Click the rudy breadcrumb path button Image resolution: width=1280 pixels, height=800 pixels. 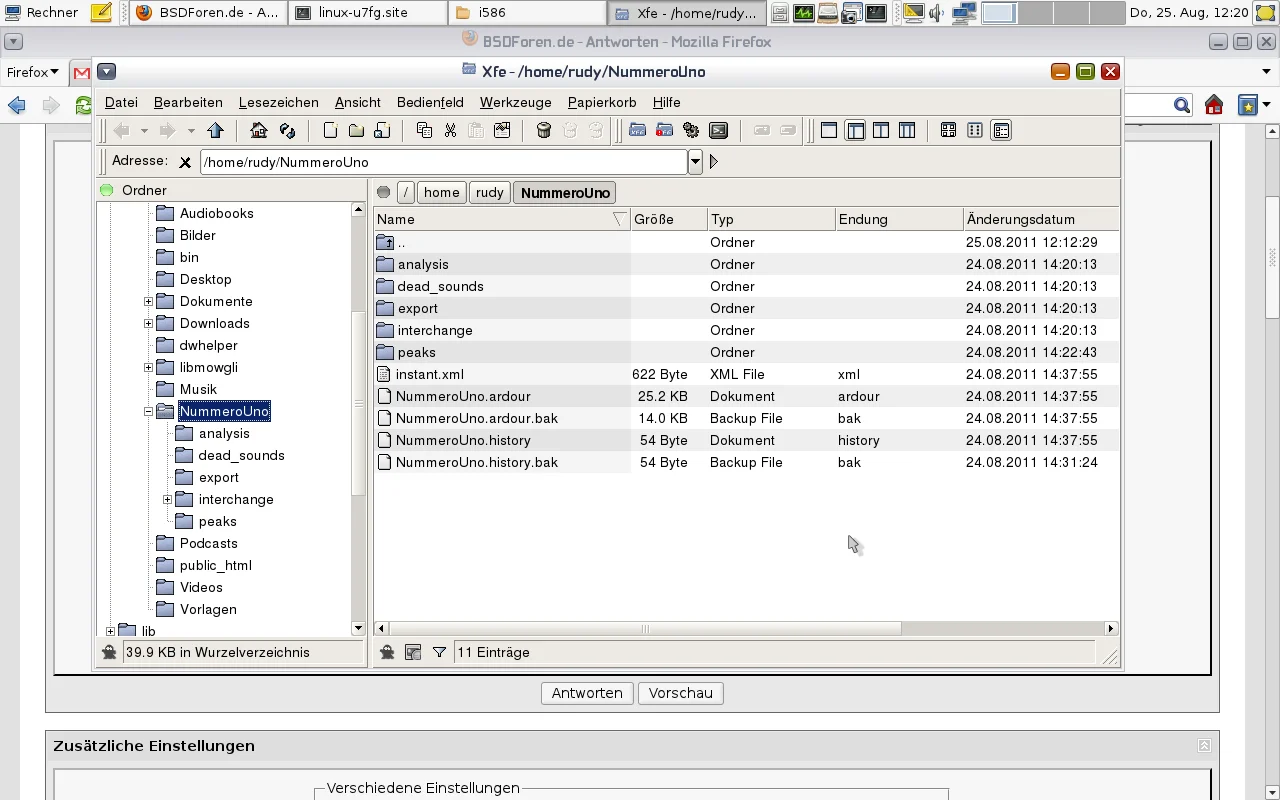(489, 193)
